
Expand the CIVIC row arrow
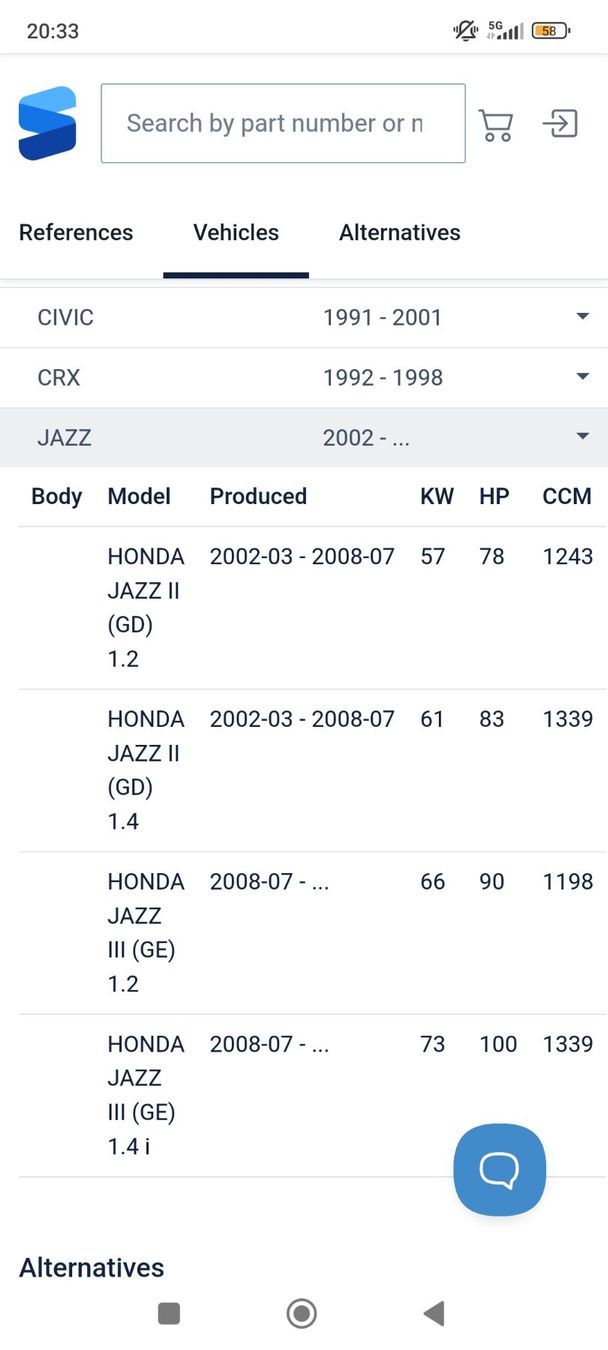583,317
